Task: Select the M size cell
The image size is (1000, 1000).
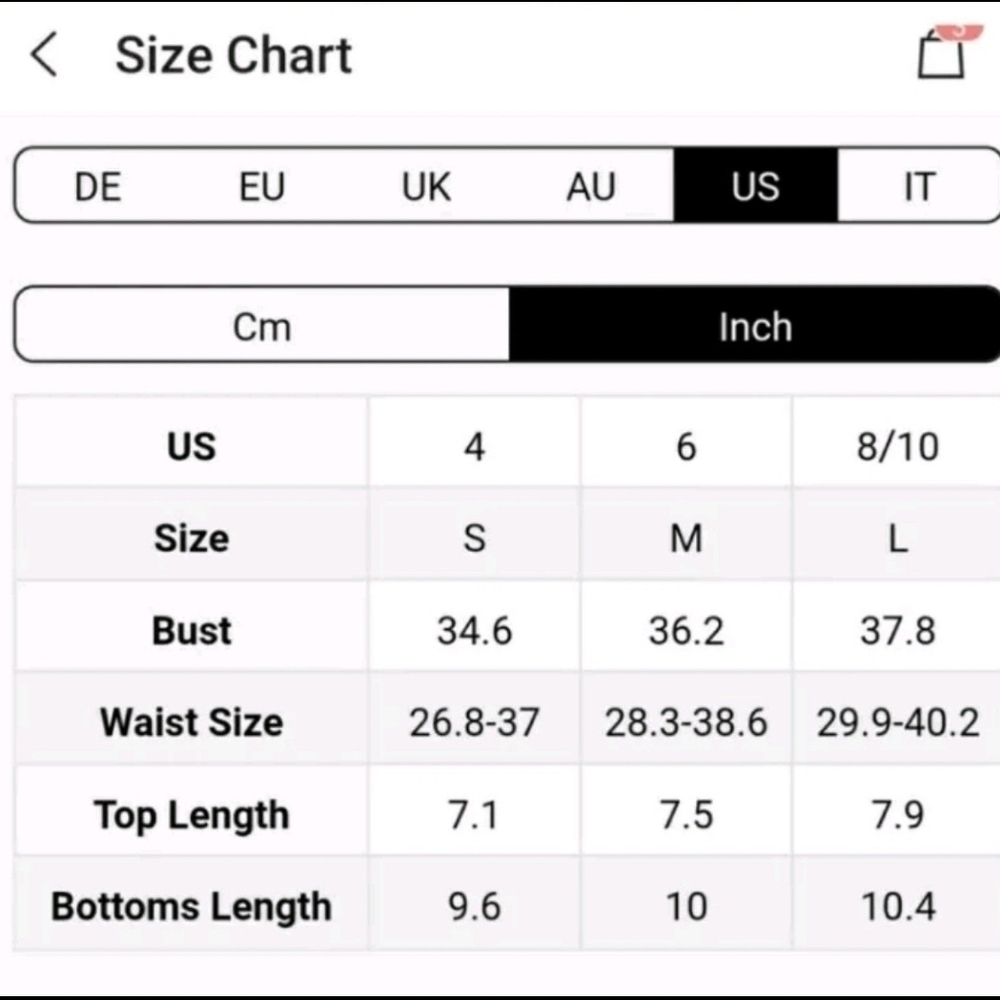Action: pyautogui.click(x=686, y=537)
